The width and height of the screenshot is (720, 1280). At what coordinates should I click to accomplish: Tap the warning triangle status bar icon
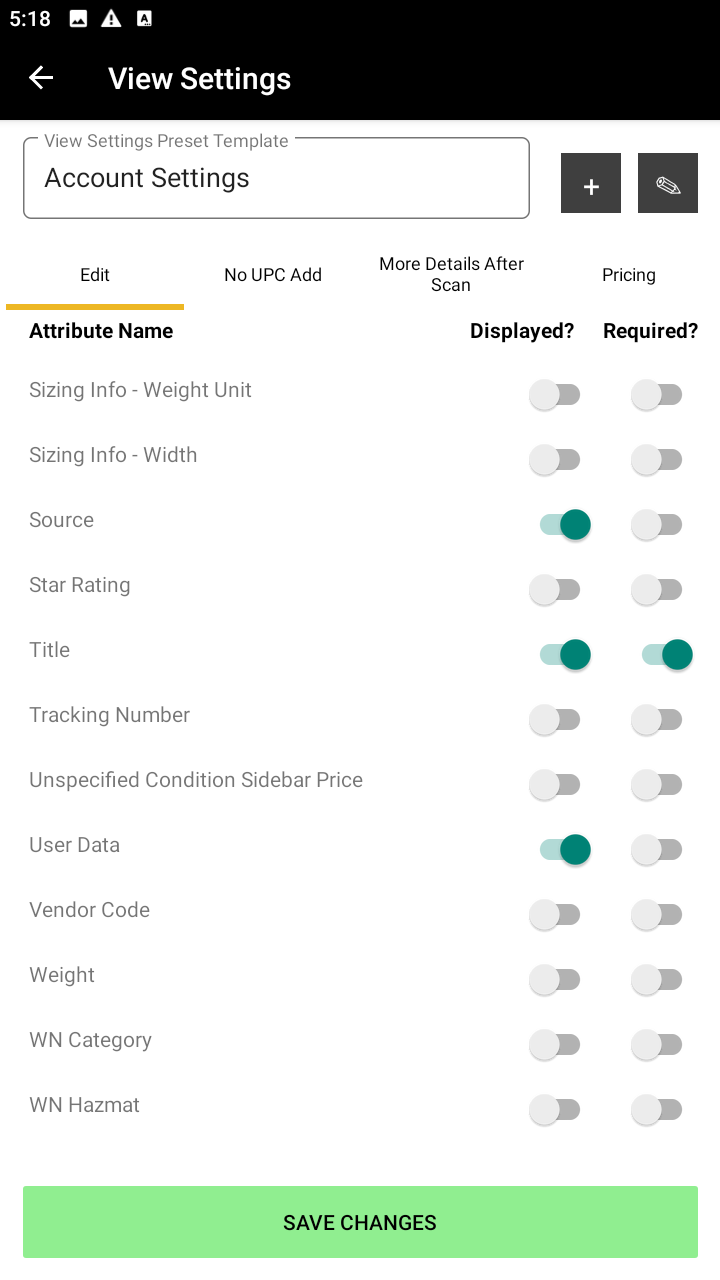111,19
